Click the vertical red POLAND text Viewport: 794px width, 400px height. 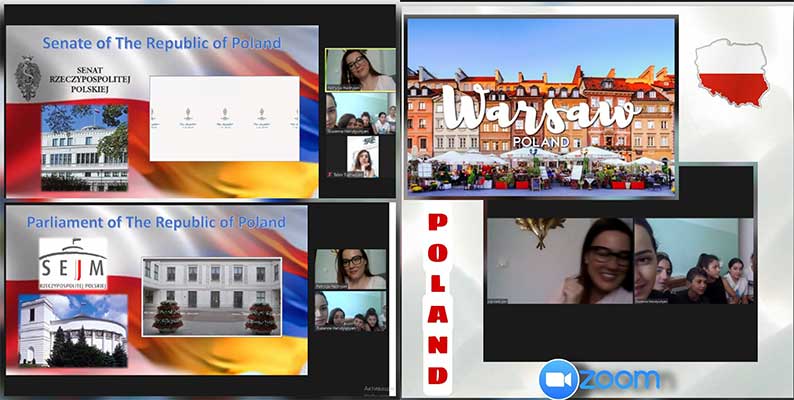(x=437, y=298)
